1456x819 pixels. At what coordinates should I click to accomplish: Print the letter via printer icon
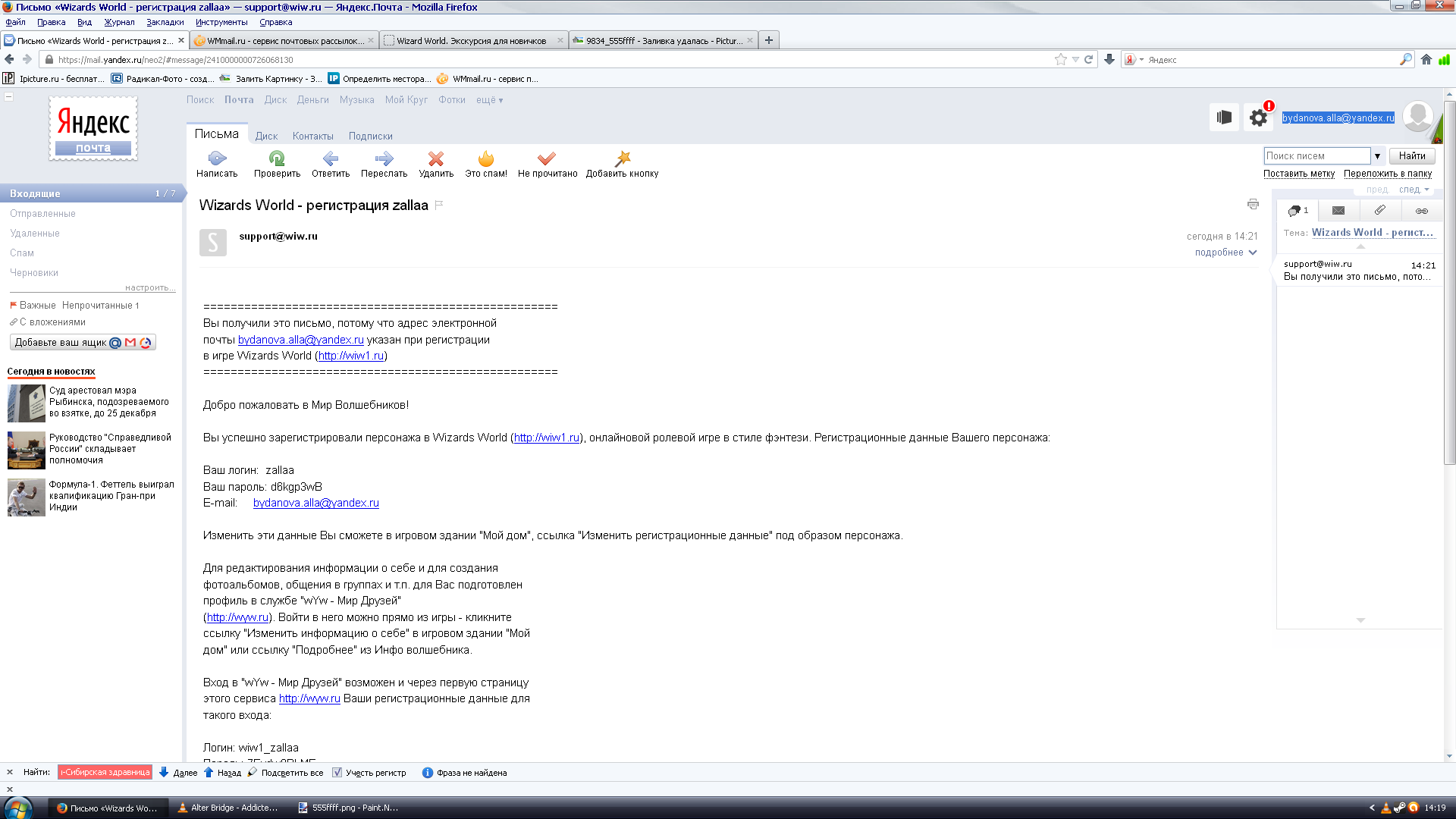1253,204
